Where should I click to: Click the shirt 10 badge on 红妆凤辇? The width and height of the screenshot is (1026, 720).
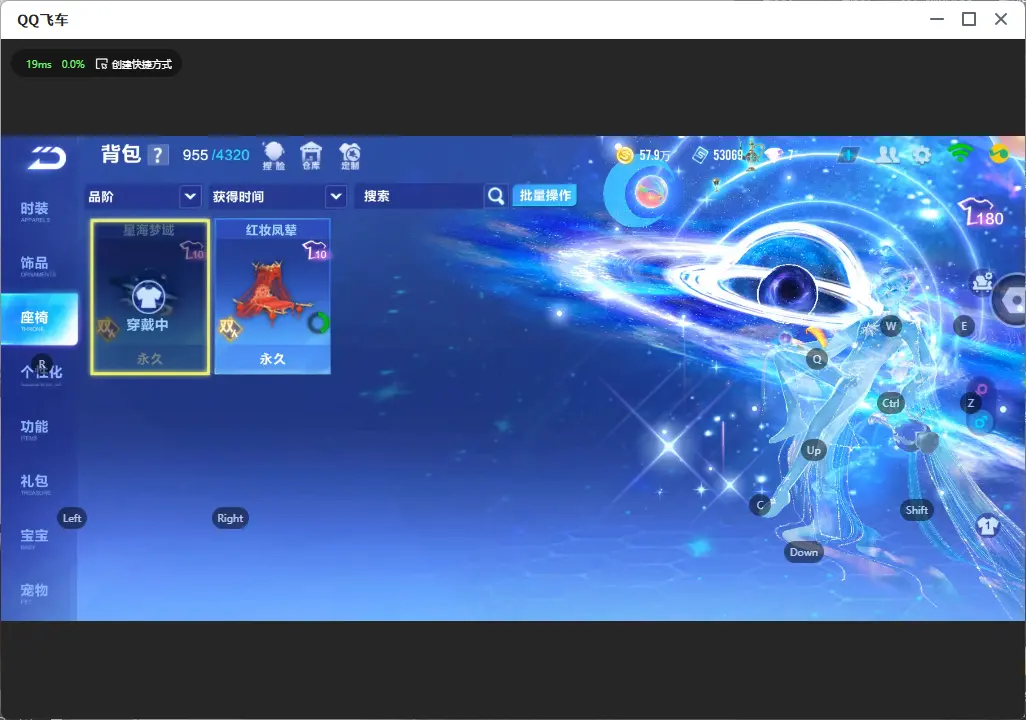[x=315, y=251]
